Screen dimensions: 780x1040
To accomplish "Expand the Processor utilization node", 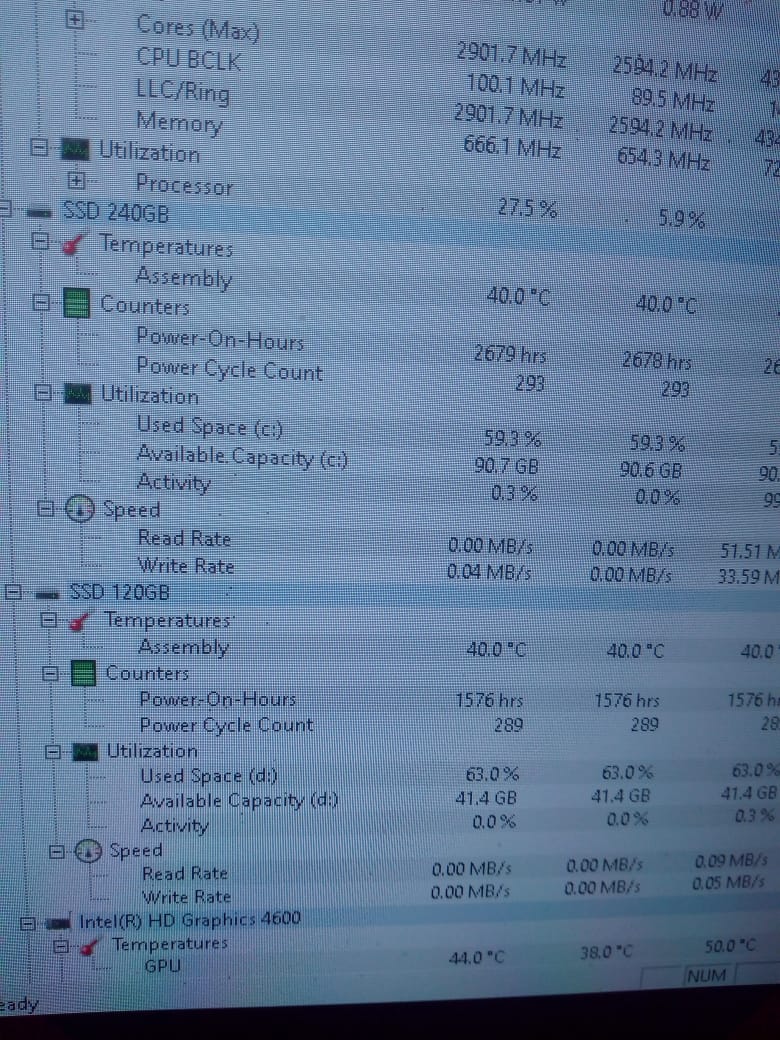I will (78, 180).
